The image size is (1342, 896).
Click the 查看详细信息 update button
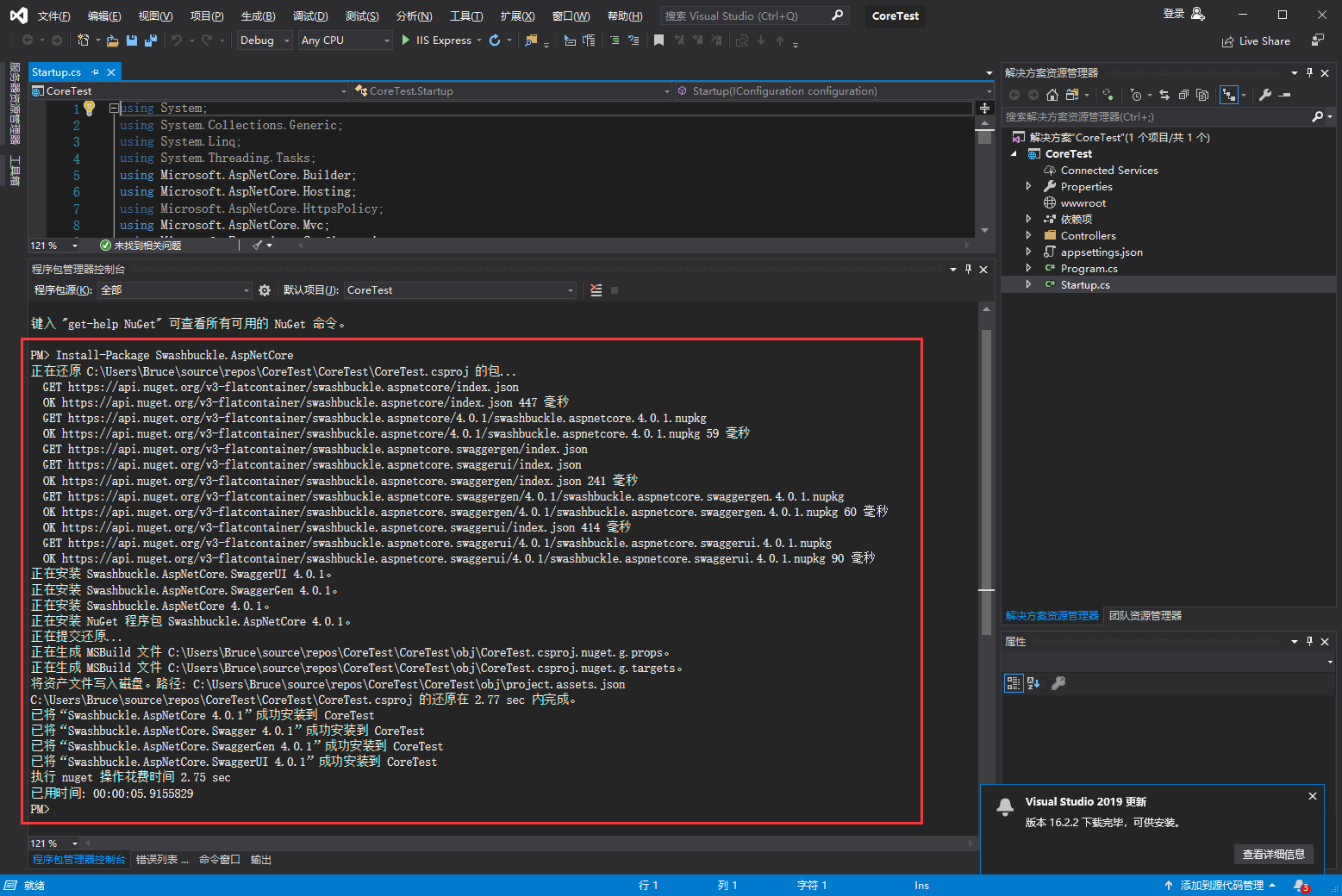coord(1273,854)
